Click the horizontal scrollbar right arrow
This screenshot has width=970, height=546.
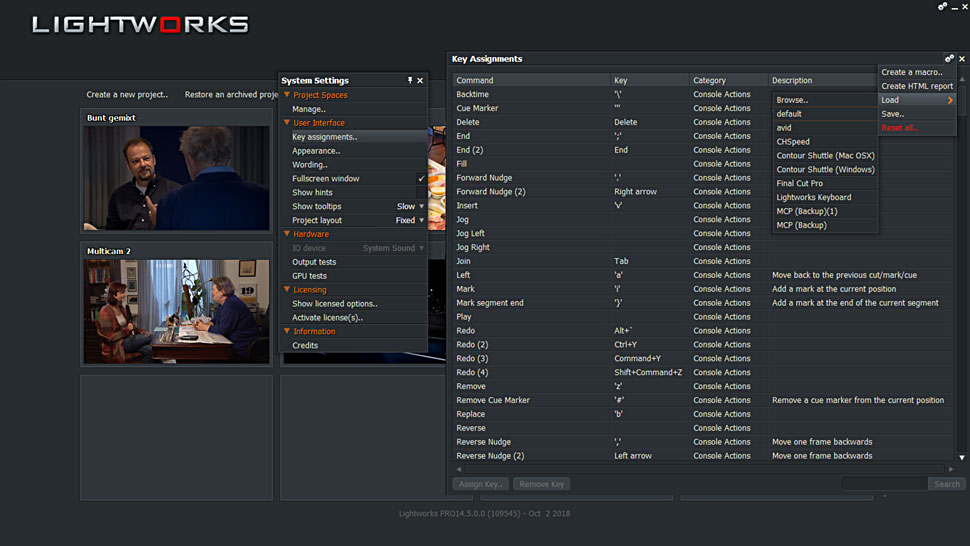(951, 469)
